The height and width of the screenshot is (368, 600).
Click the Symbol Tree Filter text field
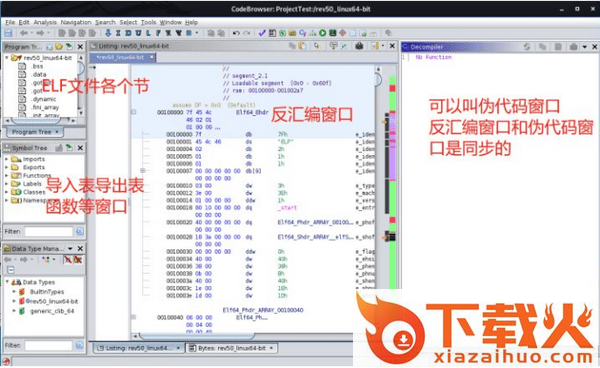[48, 231]
